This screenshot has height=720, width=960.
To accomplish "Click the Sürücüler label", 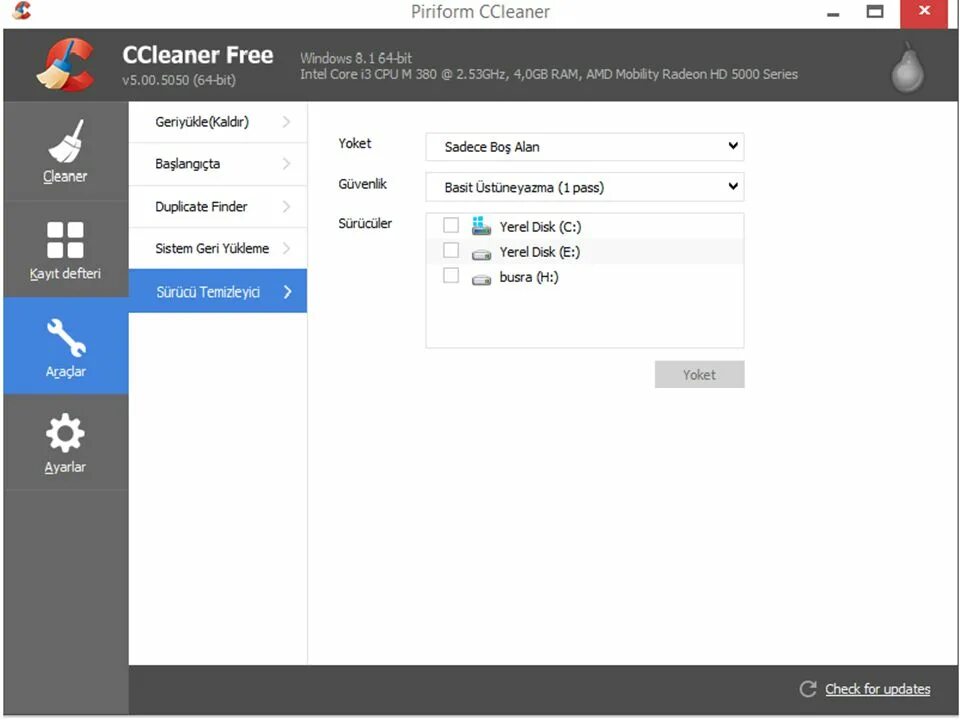I will [x=365, y=223].
